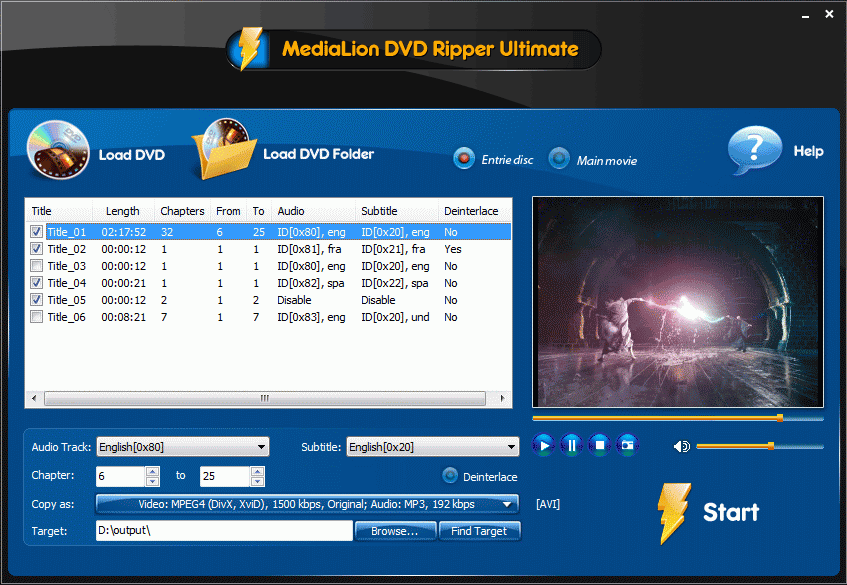Viewport: 847px width, 585px height.
Task: Minimize the MediaLion window
Action: click(x=805, y=15)
